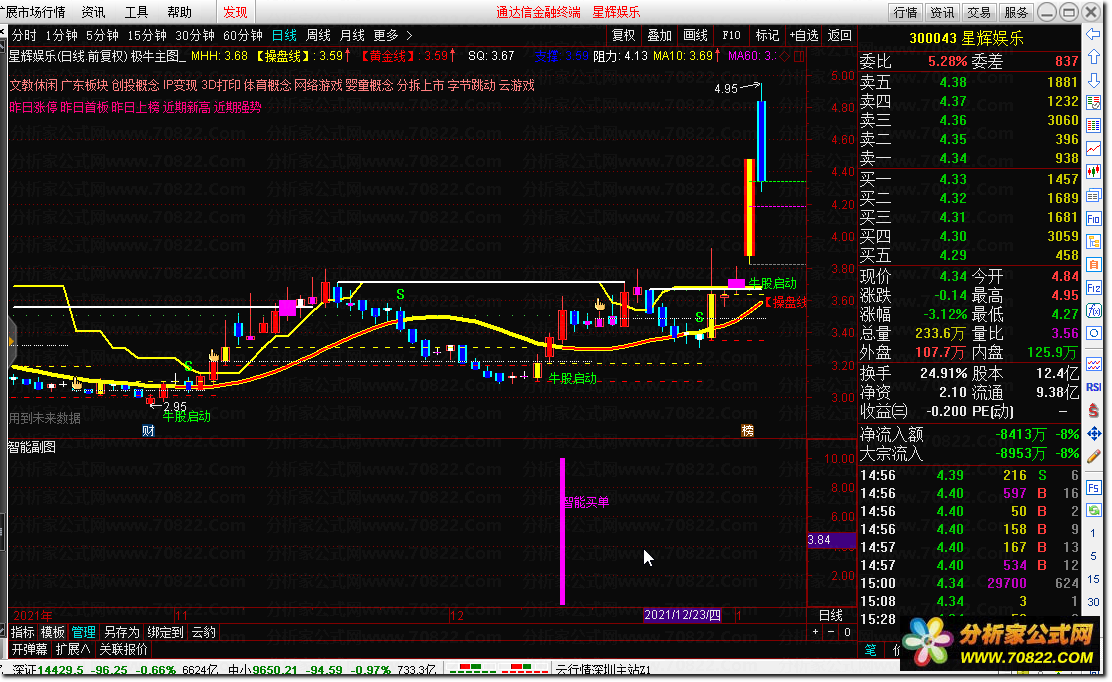Image resolution: width=1112 pixels, height=682 pixels.
Task: Click the F10 toolbar button
Action: (x=731, y=35)
